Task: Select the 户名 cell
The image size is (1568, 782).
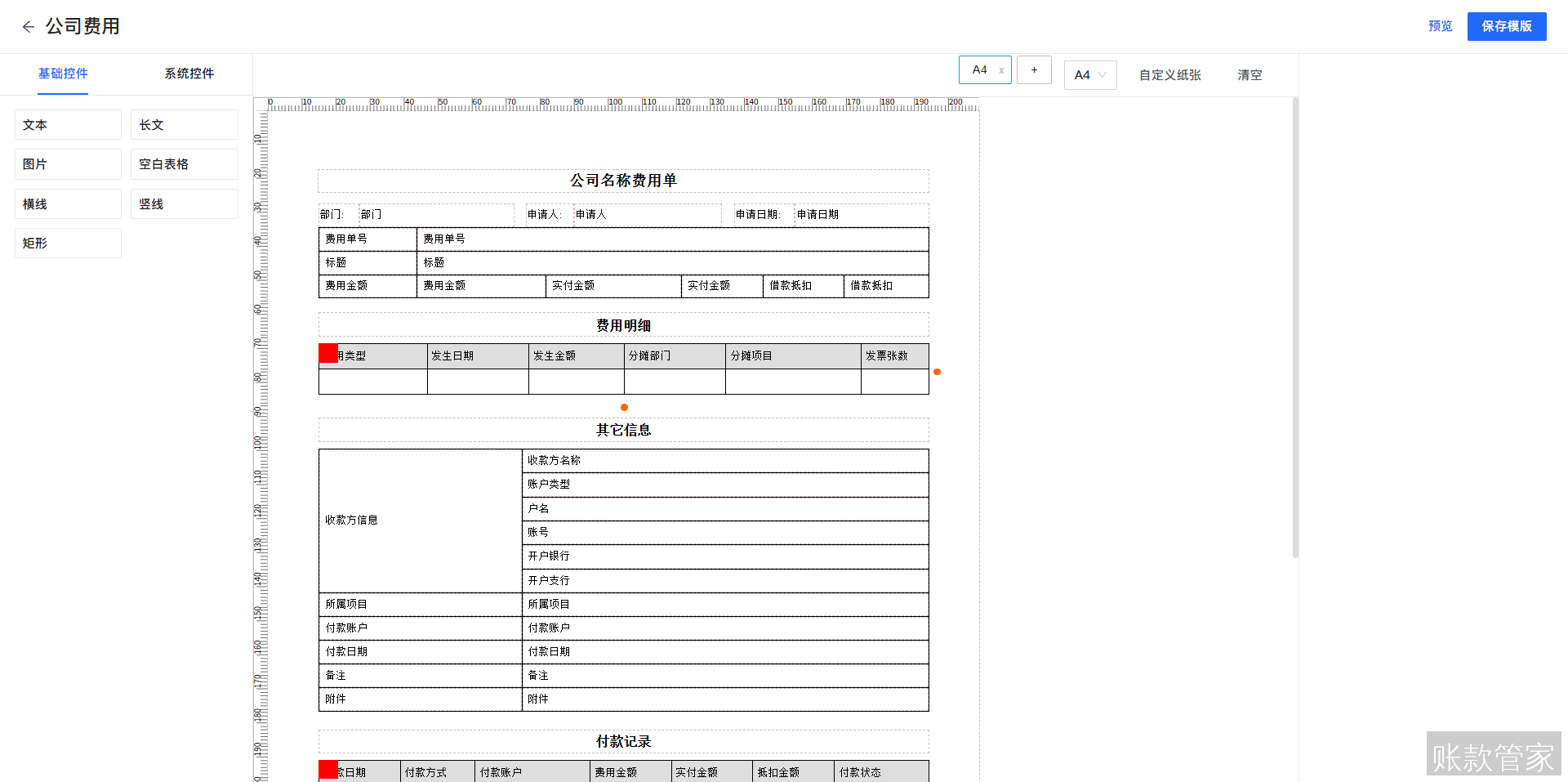Action: click(725, 509)
